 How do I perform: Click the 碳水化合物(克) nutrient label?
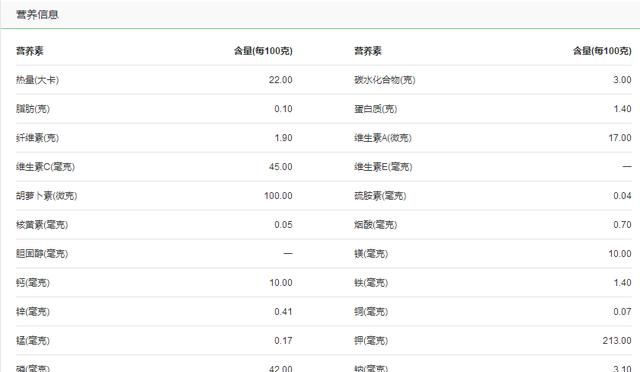click(384, 80)
